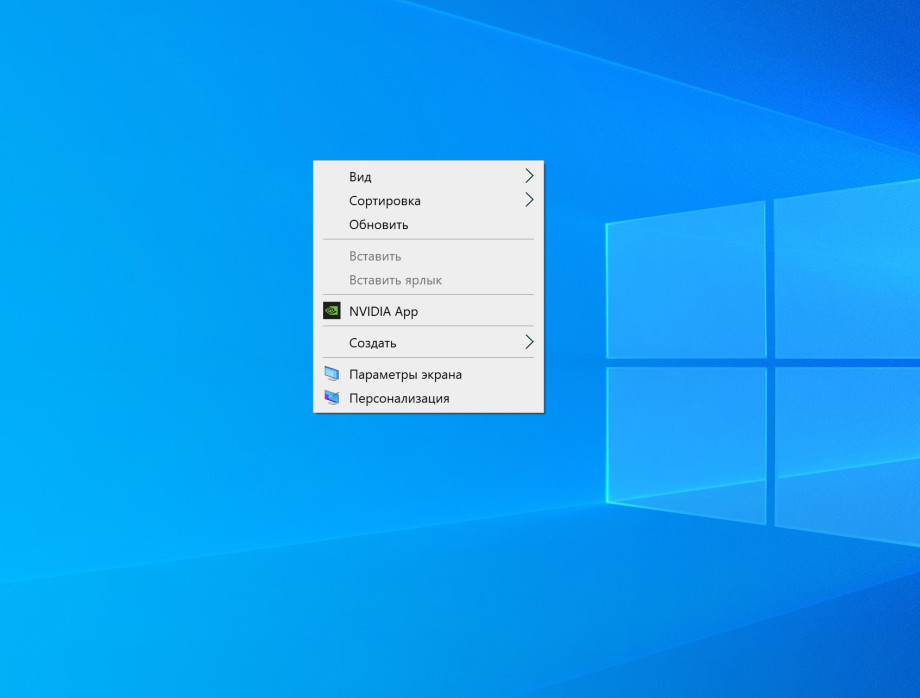Select Обновить to refresh the desktop
This screenshot has height=698, width=920.
pos(378,225)
